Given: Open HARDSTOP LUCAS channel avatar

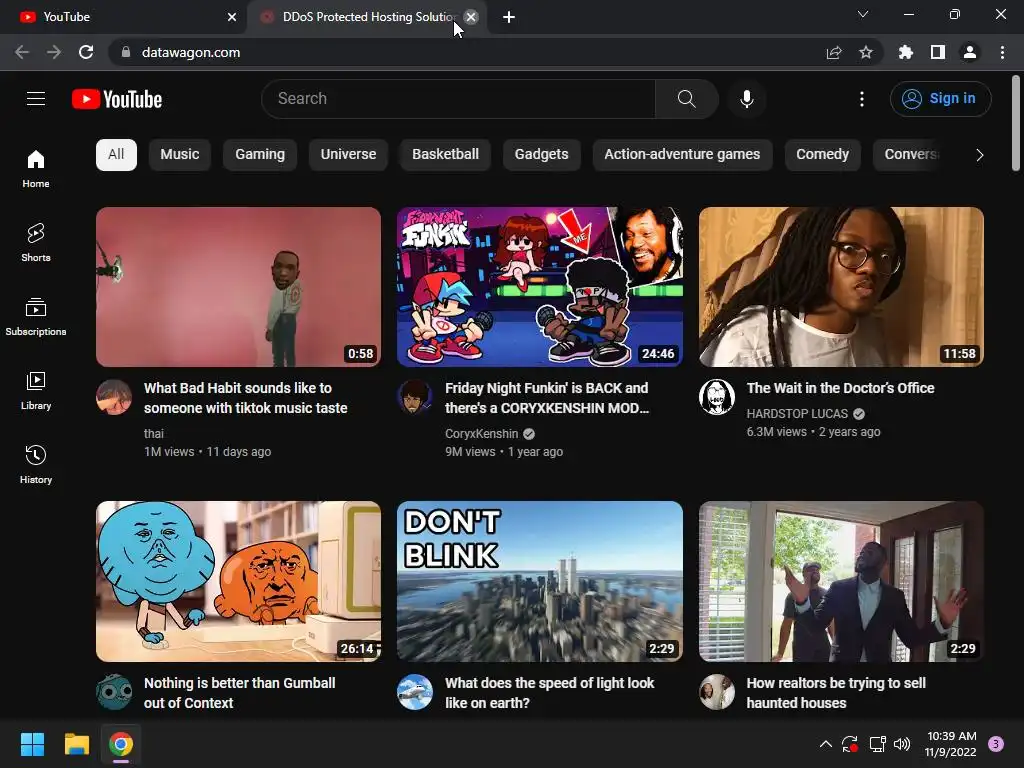Looking at the screenshot, I should click(716, 397).
